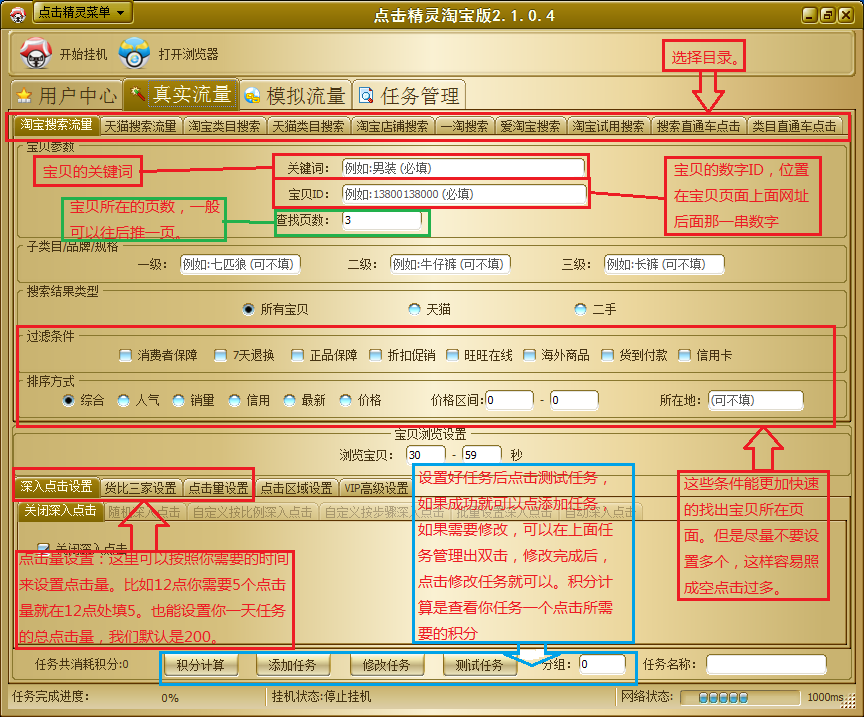Choose 综合 sorting radio button
The height and width of the screenshot is (717, 864).
point(68,401)
